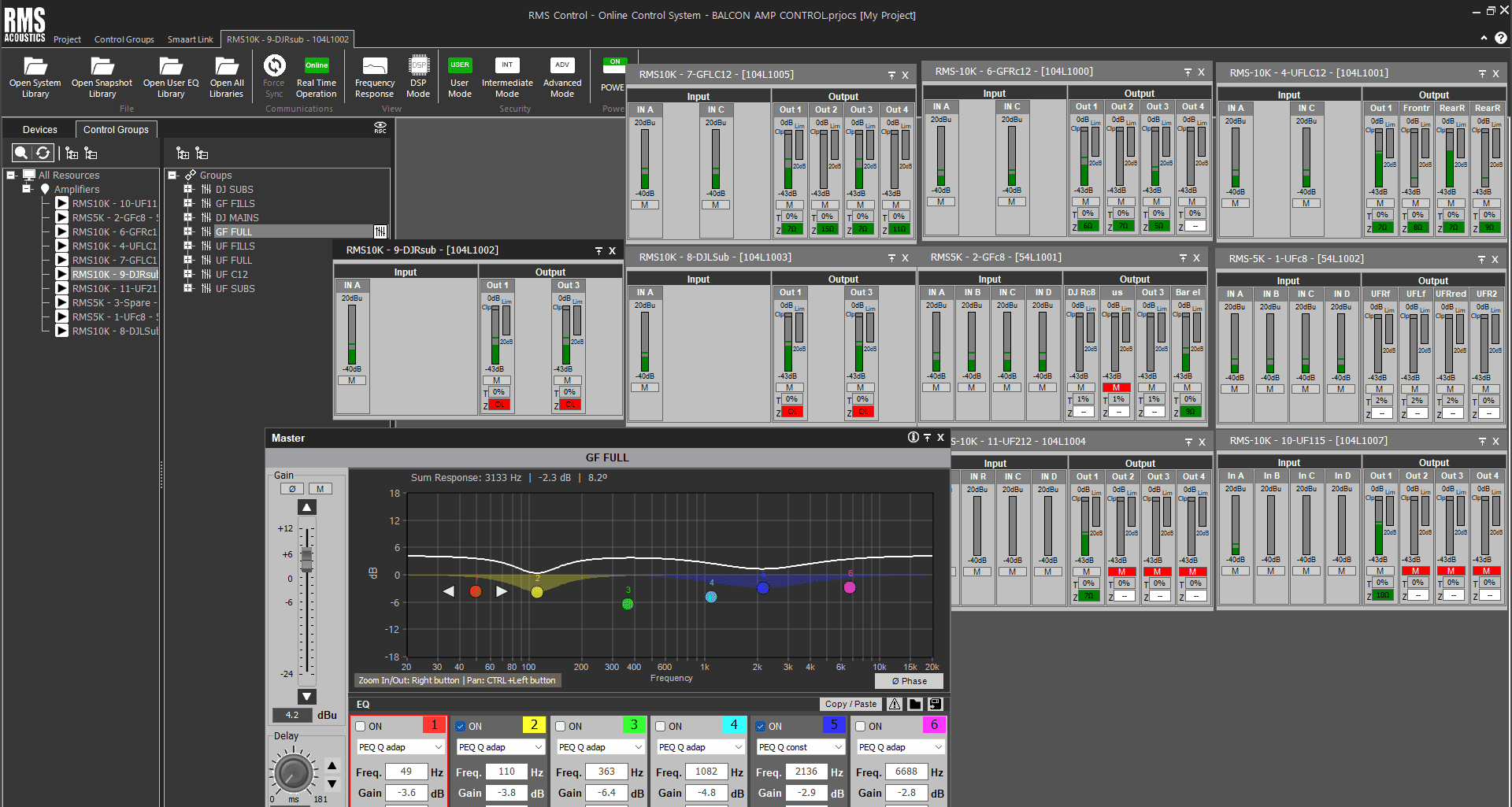The image size is (1512, 807).
Task: Enable EQ band 3 ON checkbox
Action: pos(561,726)
